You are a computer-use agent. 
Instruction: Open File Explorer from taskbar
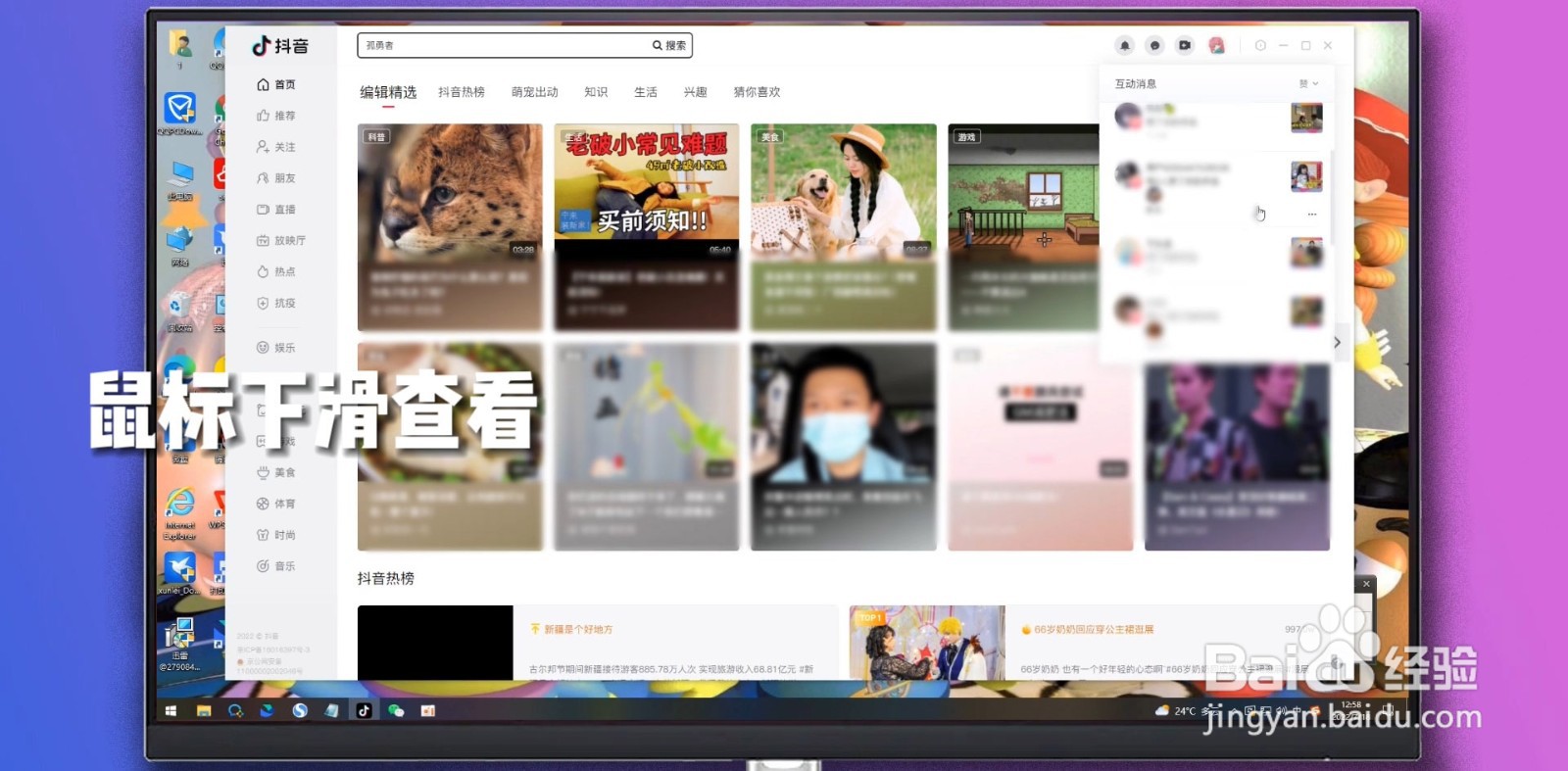click(204, 711)
